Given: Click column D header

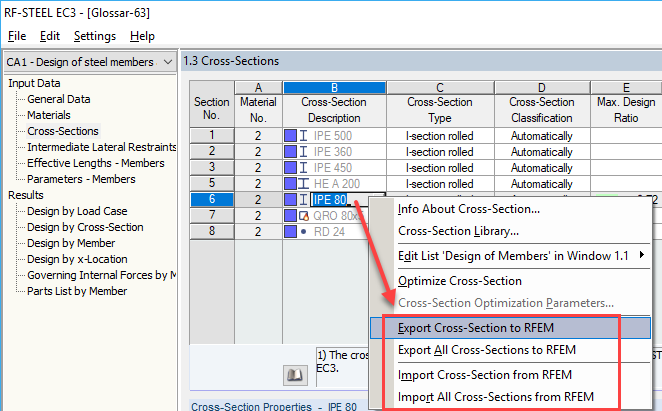Looking at the screenshot, I should 542,88.
